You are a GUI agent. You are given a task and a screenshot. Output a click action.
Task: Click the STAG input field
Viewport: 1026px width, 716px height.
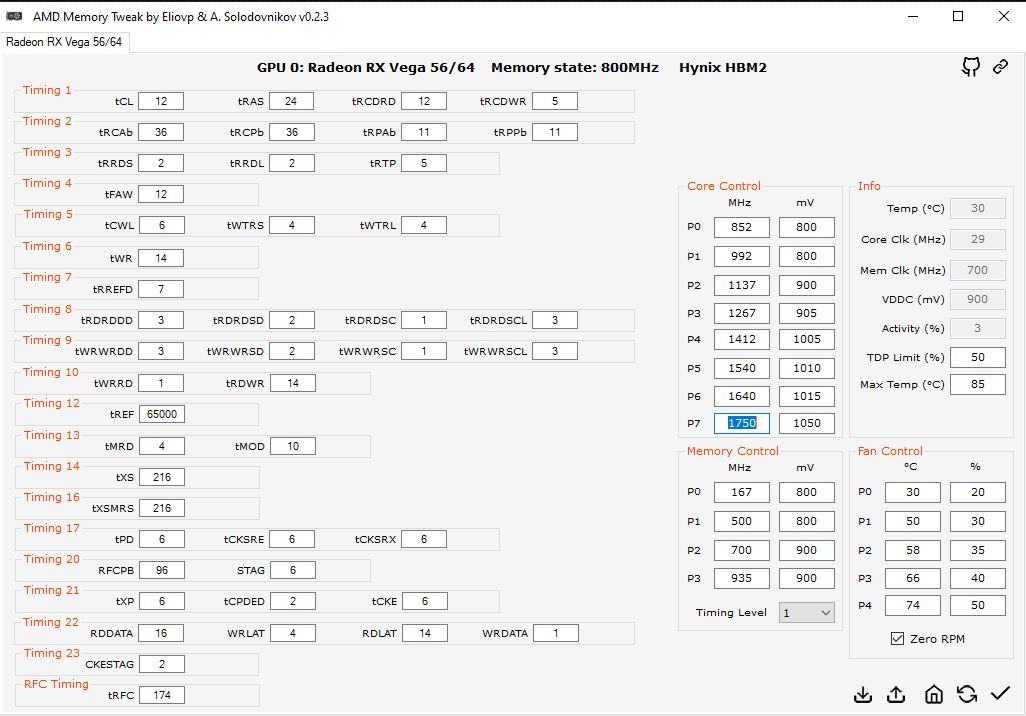tap(292, 570)
